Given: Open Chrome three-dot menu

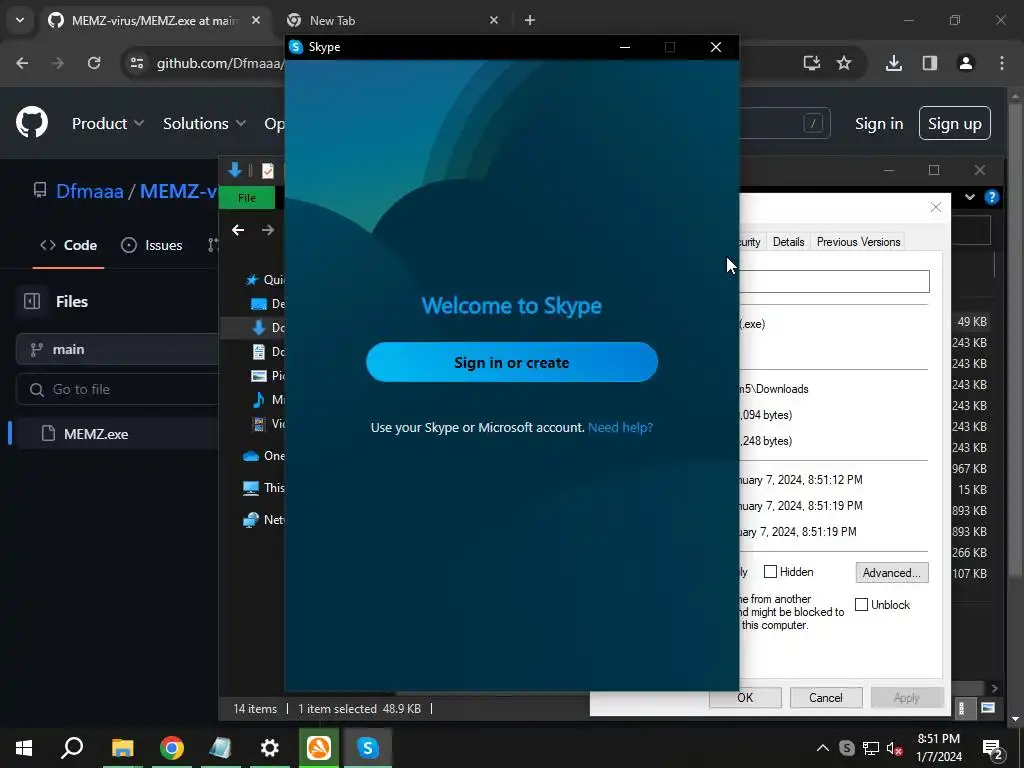Looking at the screenshot, I should point(1002,63).
